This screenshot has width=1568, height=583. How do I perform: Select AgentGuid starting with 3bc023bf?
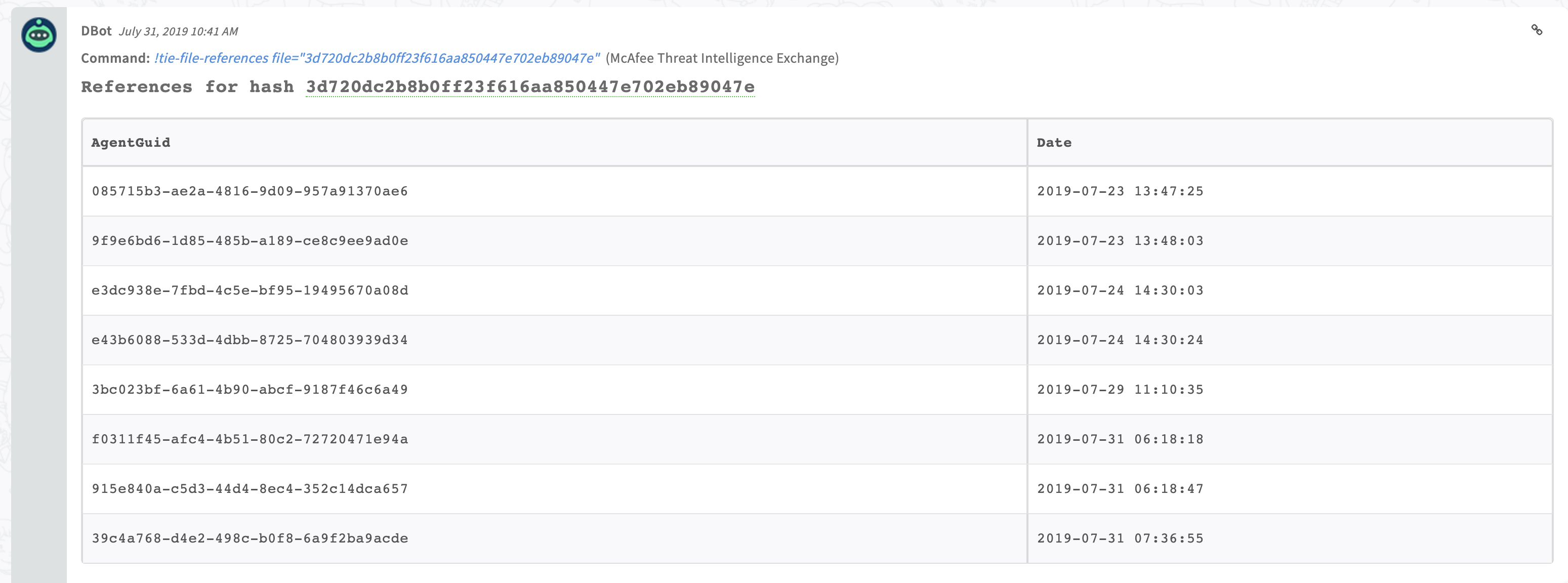tap(250, 390)
